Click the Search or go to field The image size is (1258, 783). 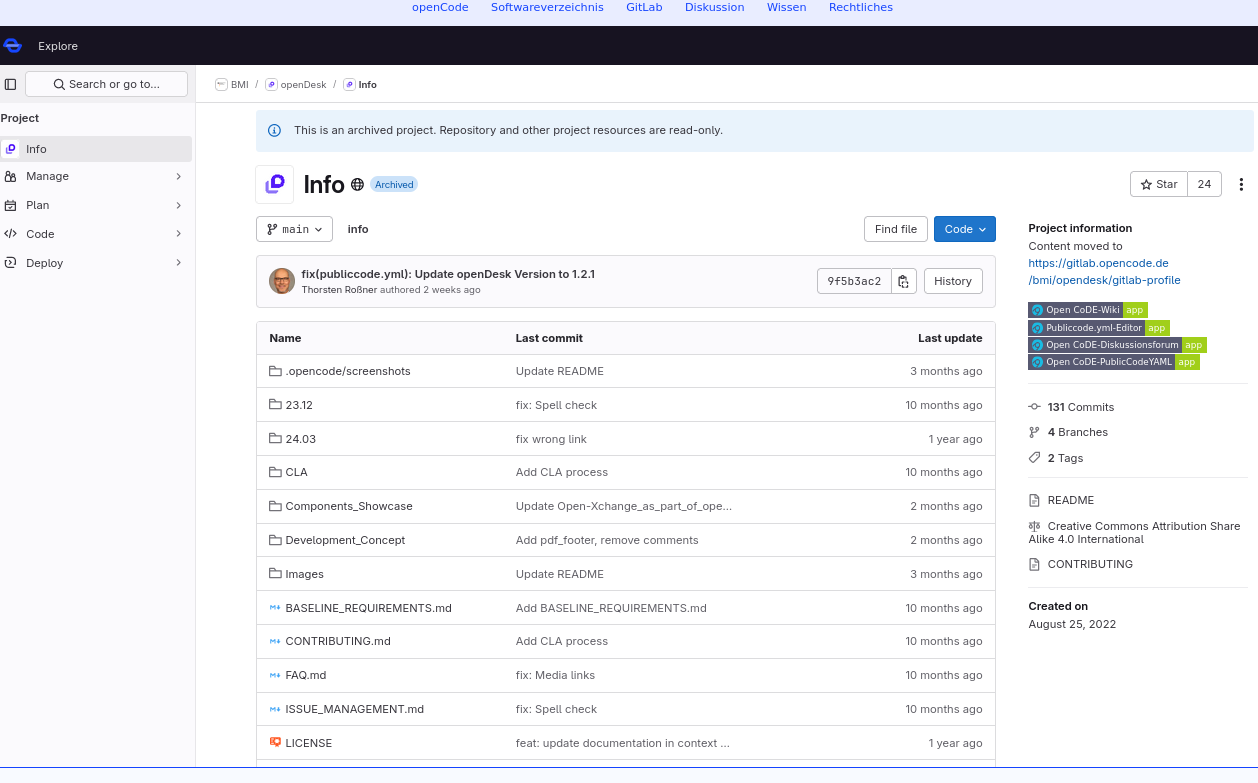click(x=106, y=84)
